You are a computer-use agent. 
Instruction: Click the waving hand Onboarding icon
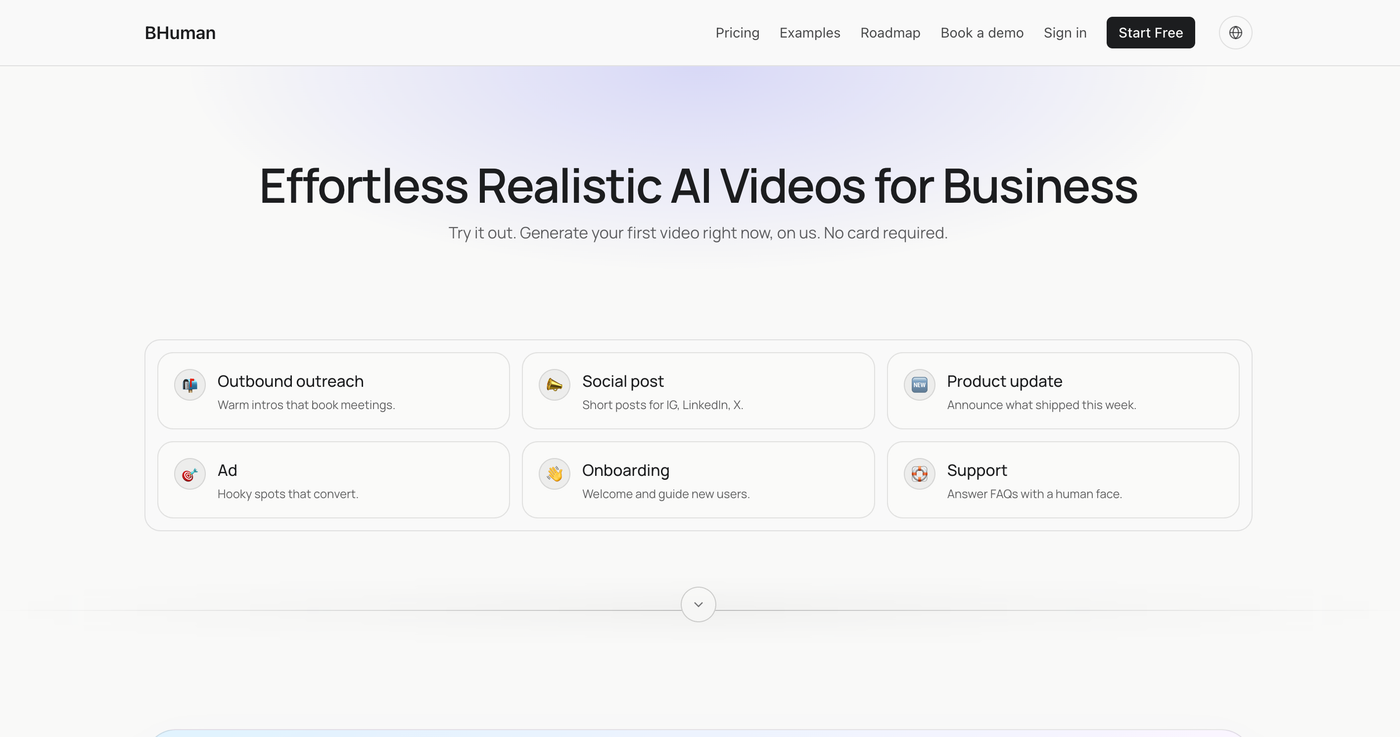point(554,474)
